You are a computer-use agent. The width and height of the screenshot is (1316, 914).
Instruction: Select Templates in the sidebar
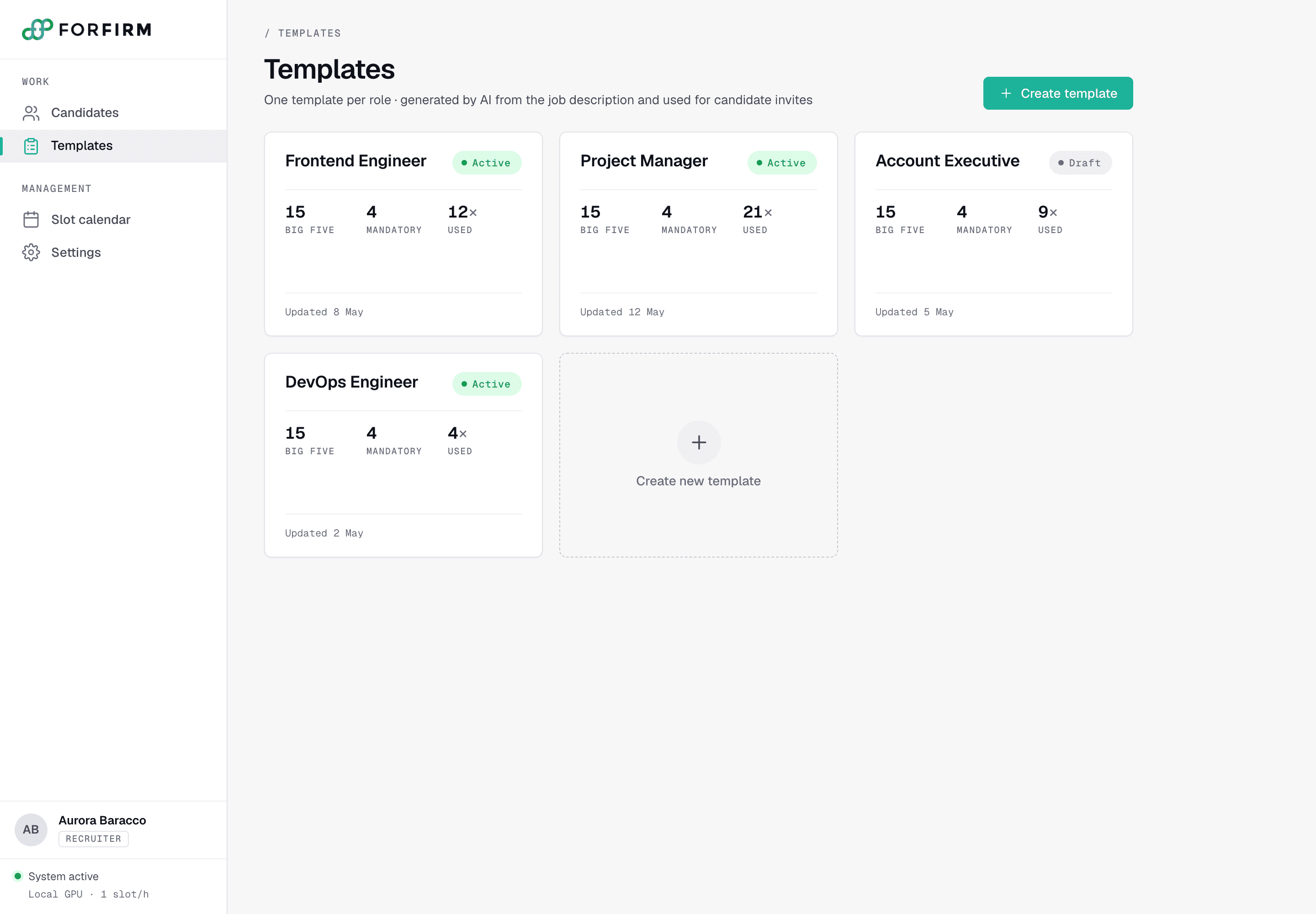click(x=113, y=146)
